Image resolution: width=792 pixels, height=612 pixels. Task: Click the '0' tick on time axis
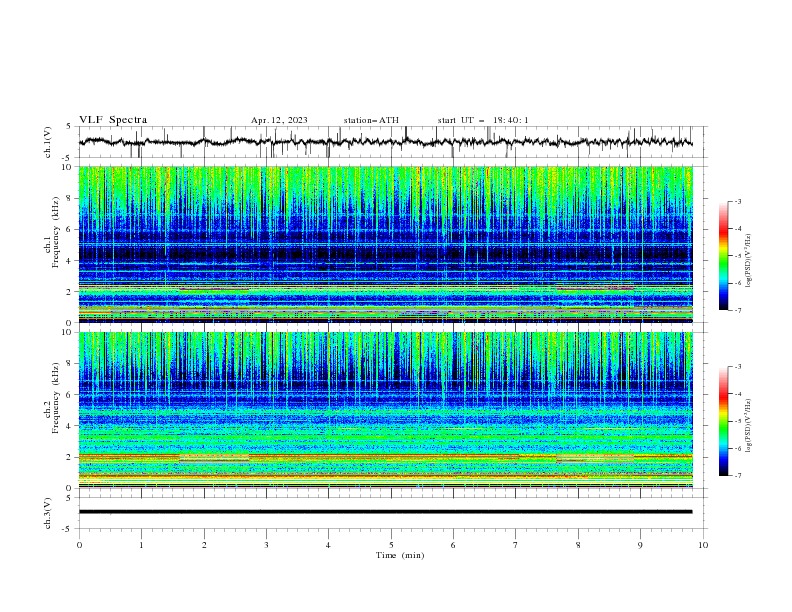pyautogui.click(x=79, y=545)
